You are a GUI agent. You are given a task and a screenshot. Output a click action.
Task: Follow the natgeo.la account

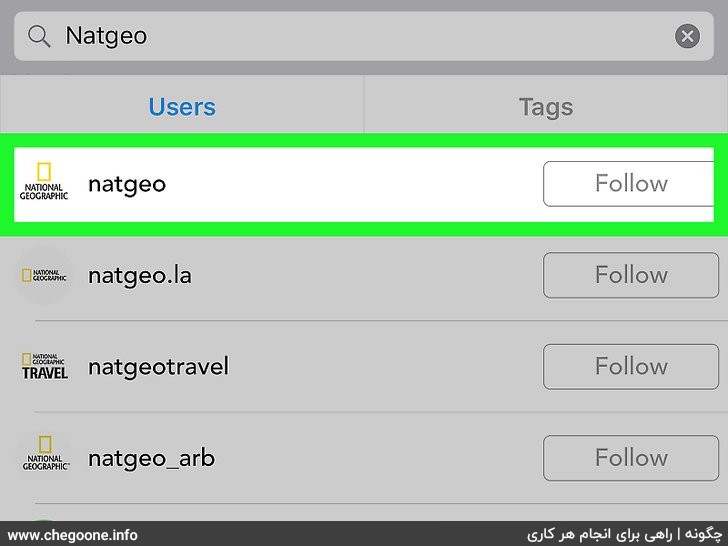(631, 275)
